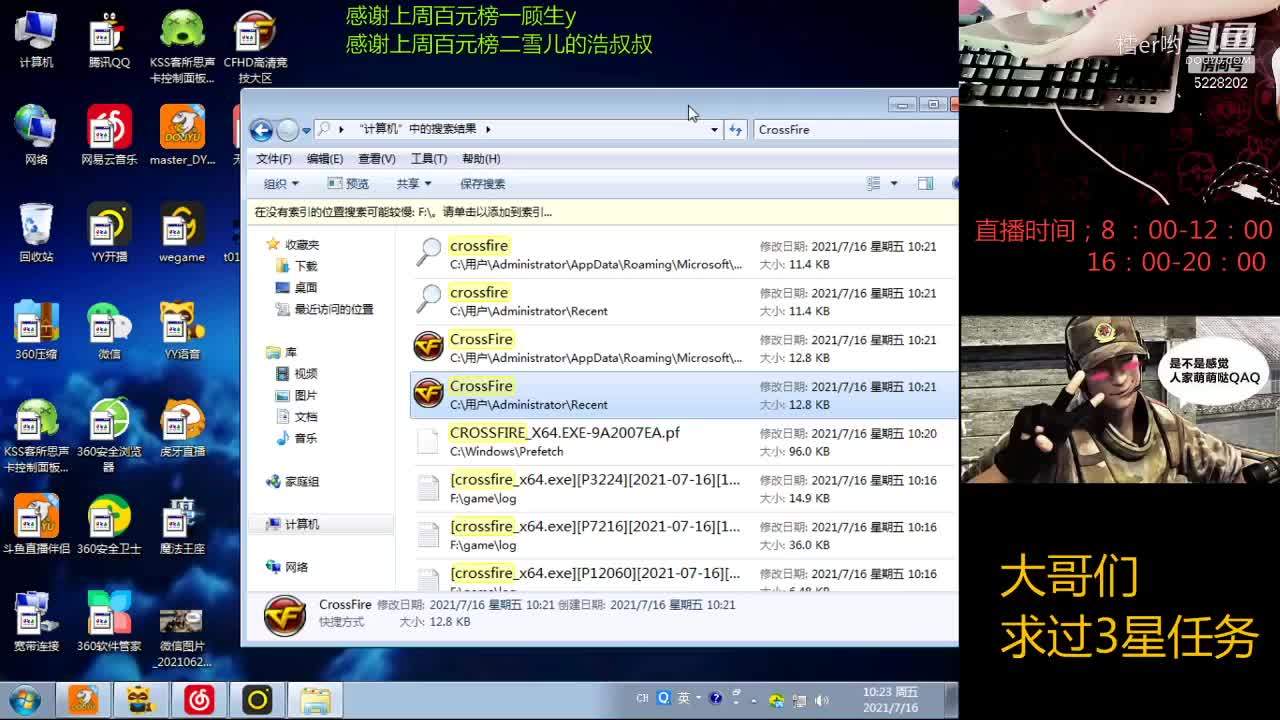
Task: Select the YY开播 desktop shortcut
Action: coord(109,233)
